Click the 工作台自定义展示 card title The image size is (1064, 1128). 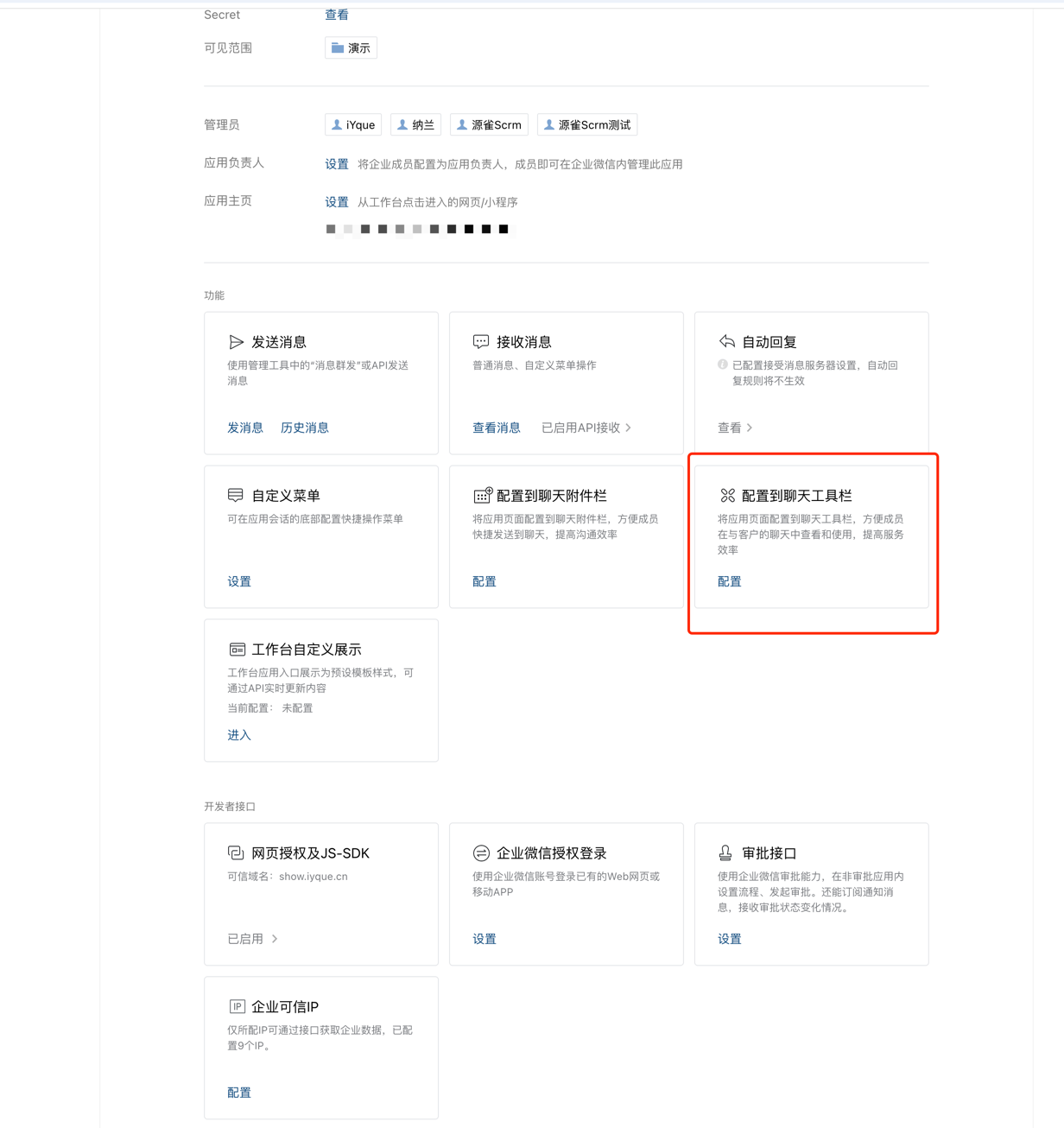[x=307, y=650]
